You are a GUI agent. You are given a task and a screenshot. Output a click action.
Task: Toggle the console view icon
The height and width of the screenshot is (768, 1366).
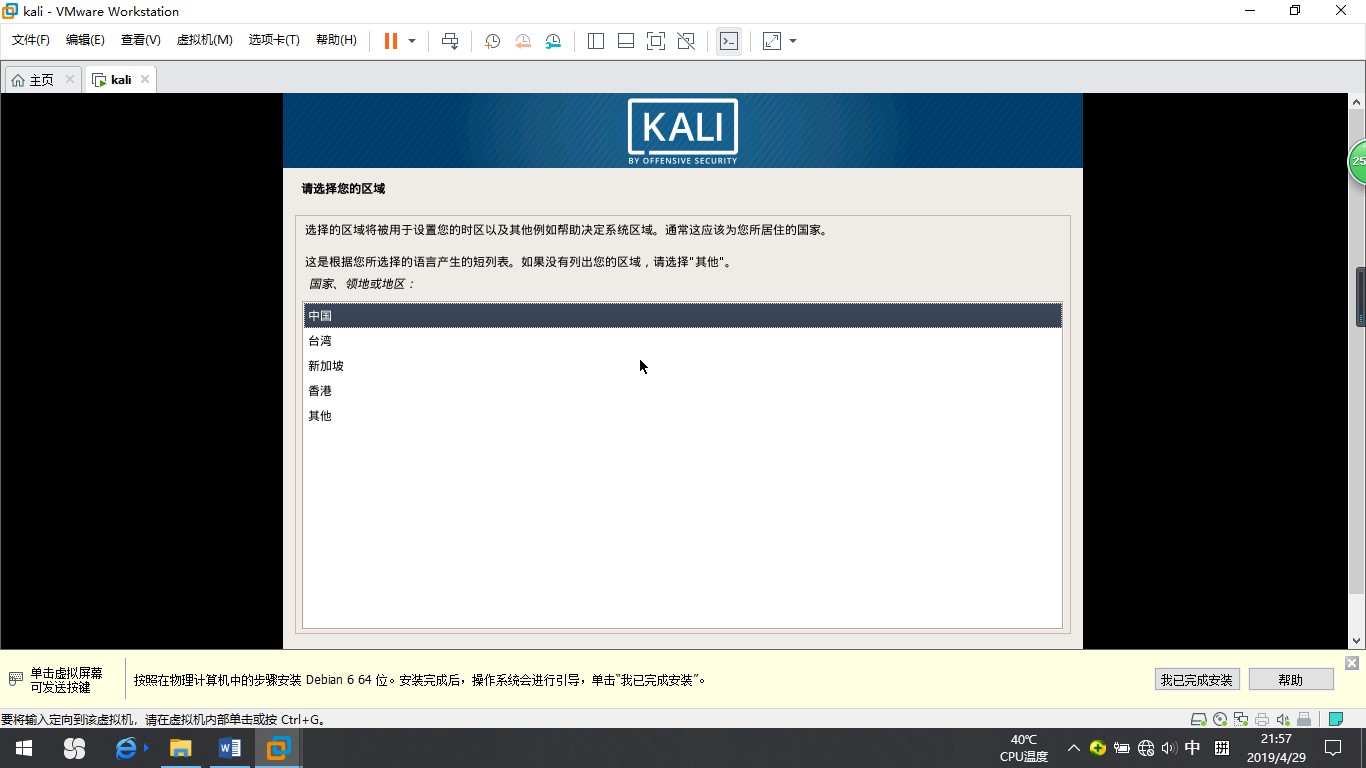(x=729, y=41)
